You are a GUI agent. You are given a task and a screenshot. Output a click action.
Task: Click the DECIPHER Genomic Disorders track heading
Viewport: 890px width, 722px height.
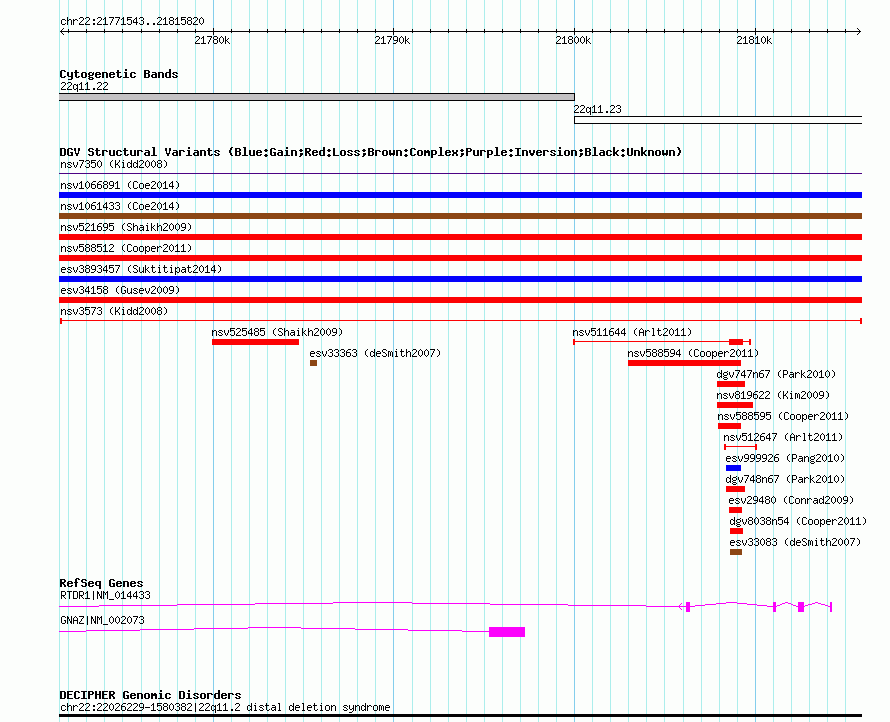pos(150,695)
